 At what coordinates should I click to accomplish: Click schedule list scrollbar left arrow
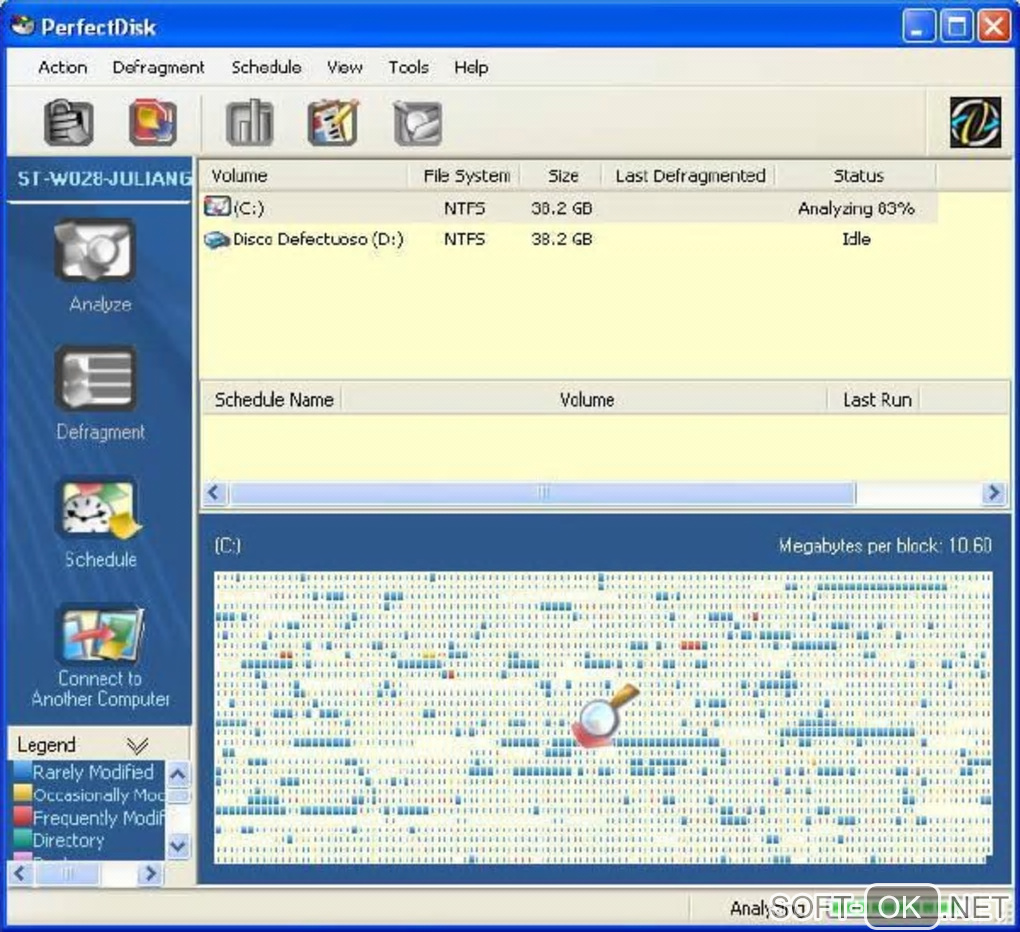tap(214, 493)
